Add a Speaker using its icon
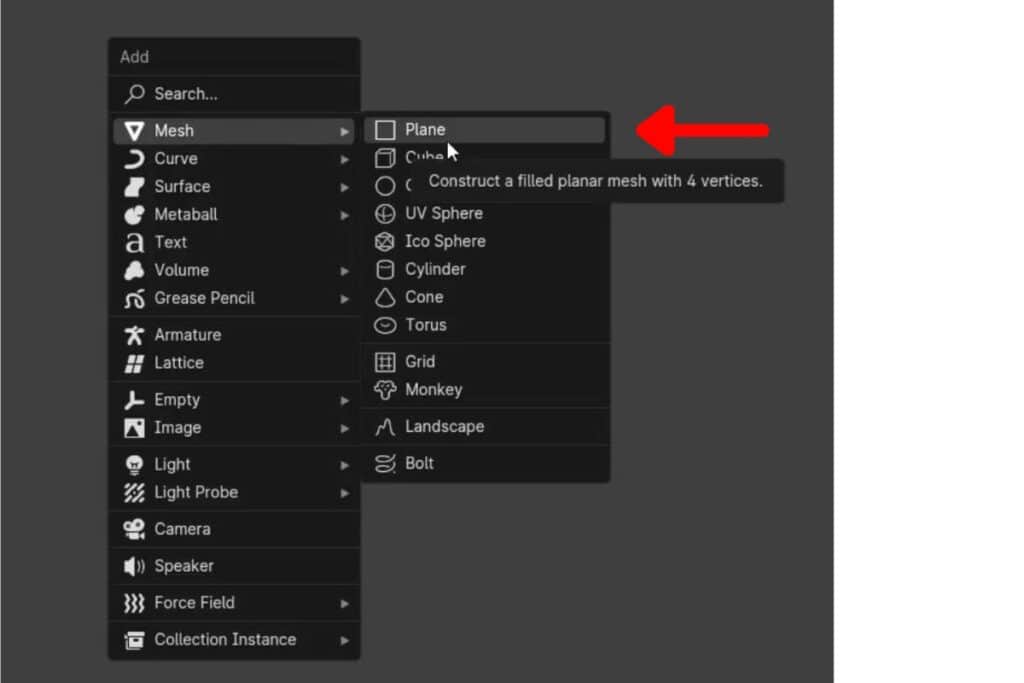This screenshot has width=1024, height=683. [134, 565]
